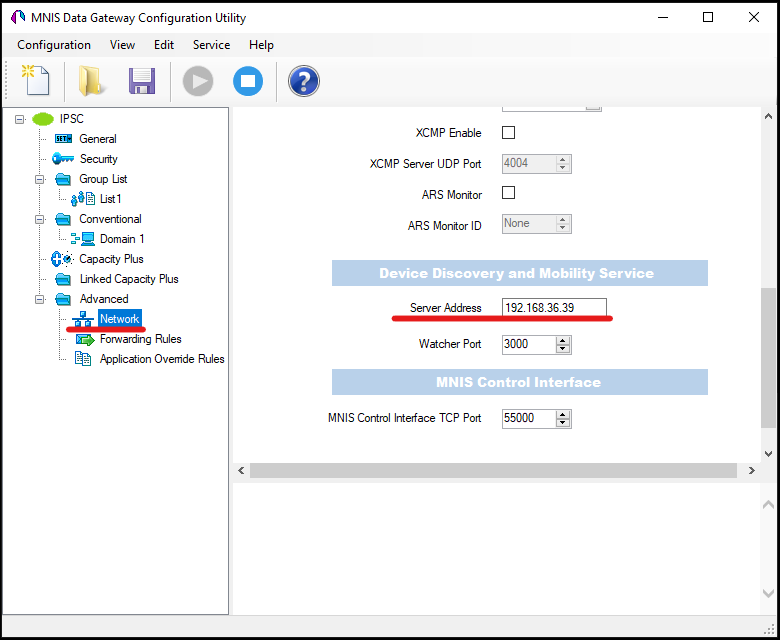Create a new configuration file
This screenshot has height=640, width=780.
pos(35,81)
